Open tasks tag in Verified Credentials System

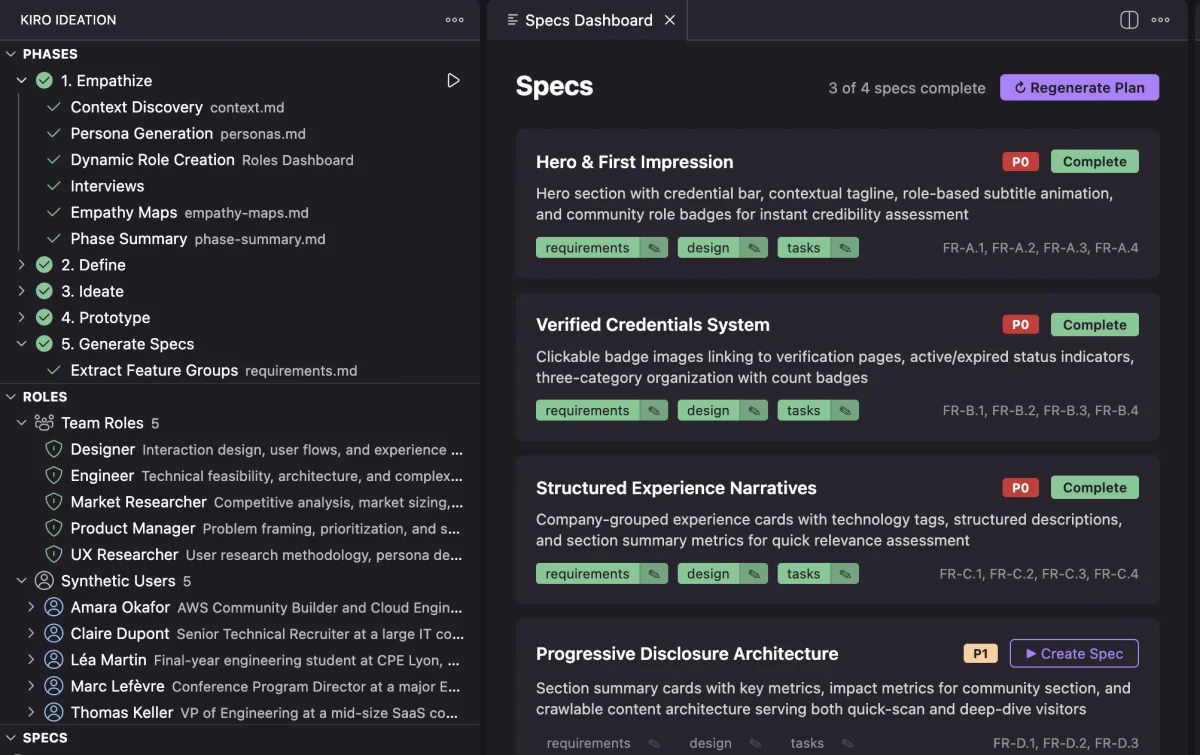pyautogui.click(x=804, y=411)
